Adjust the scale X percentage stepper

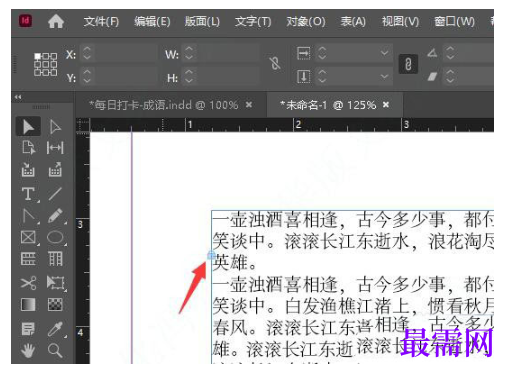pos(322,53)
